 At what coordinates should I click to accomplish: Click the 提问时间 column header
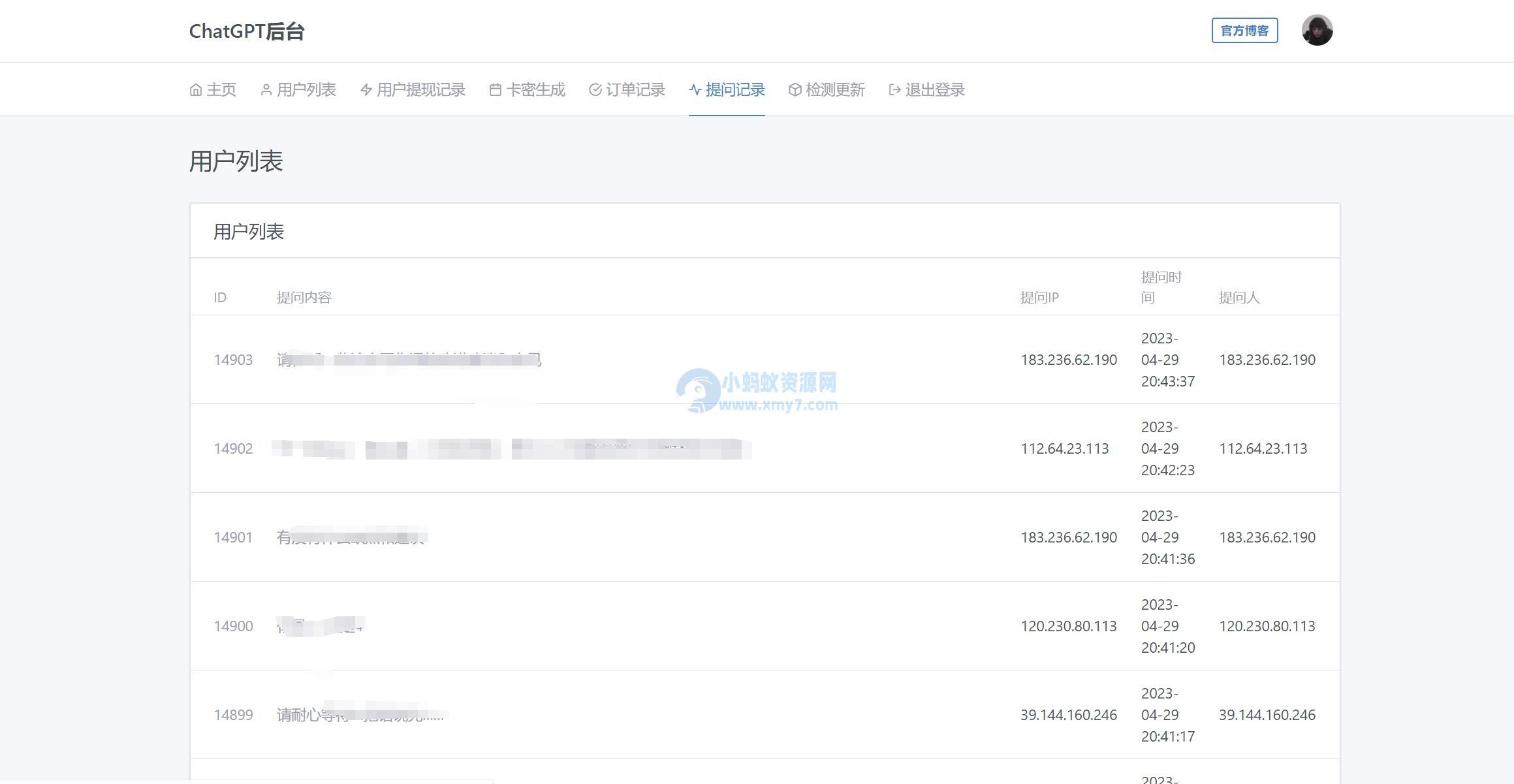click(1161, 287)
